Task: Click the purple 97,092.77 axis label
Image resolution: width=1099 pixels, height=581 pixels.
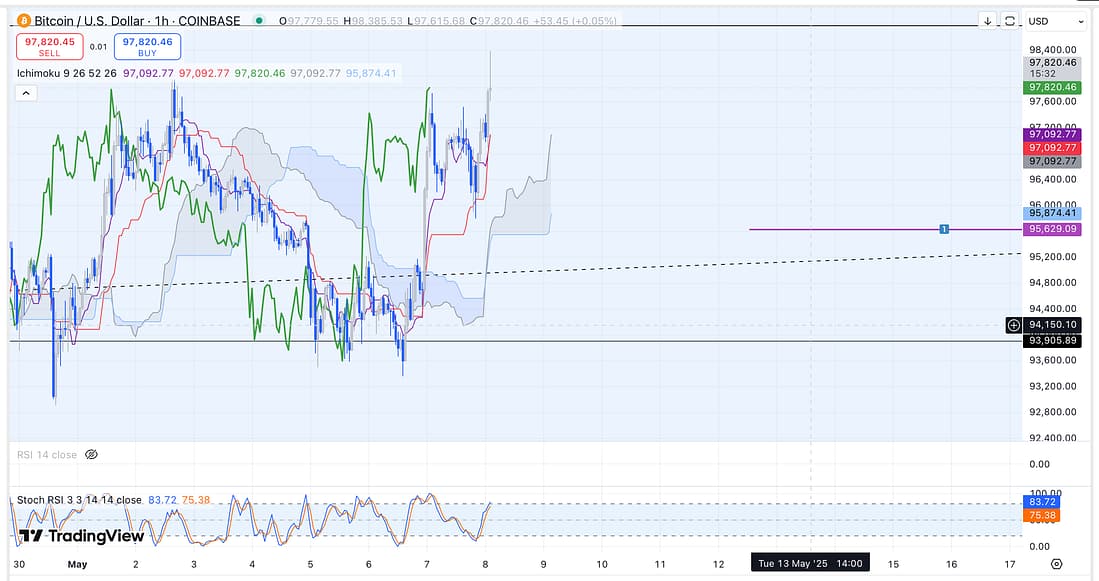Action: click(x=1052, y=135)
